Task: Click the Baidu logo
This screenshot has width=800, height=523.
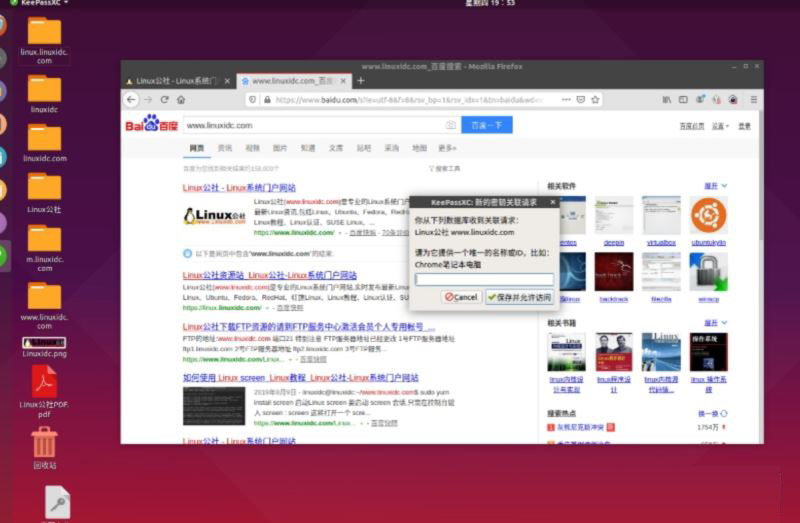Action: pyautogui.click(x=152, y=124)
